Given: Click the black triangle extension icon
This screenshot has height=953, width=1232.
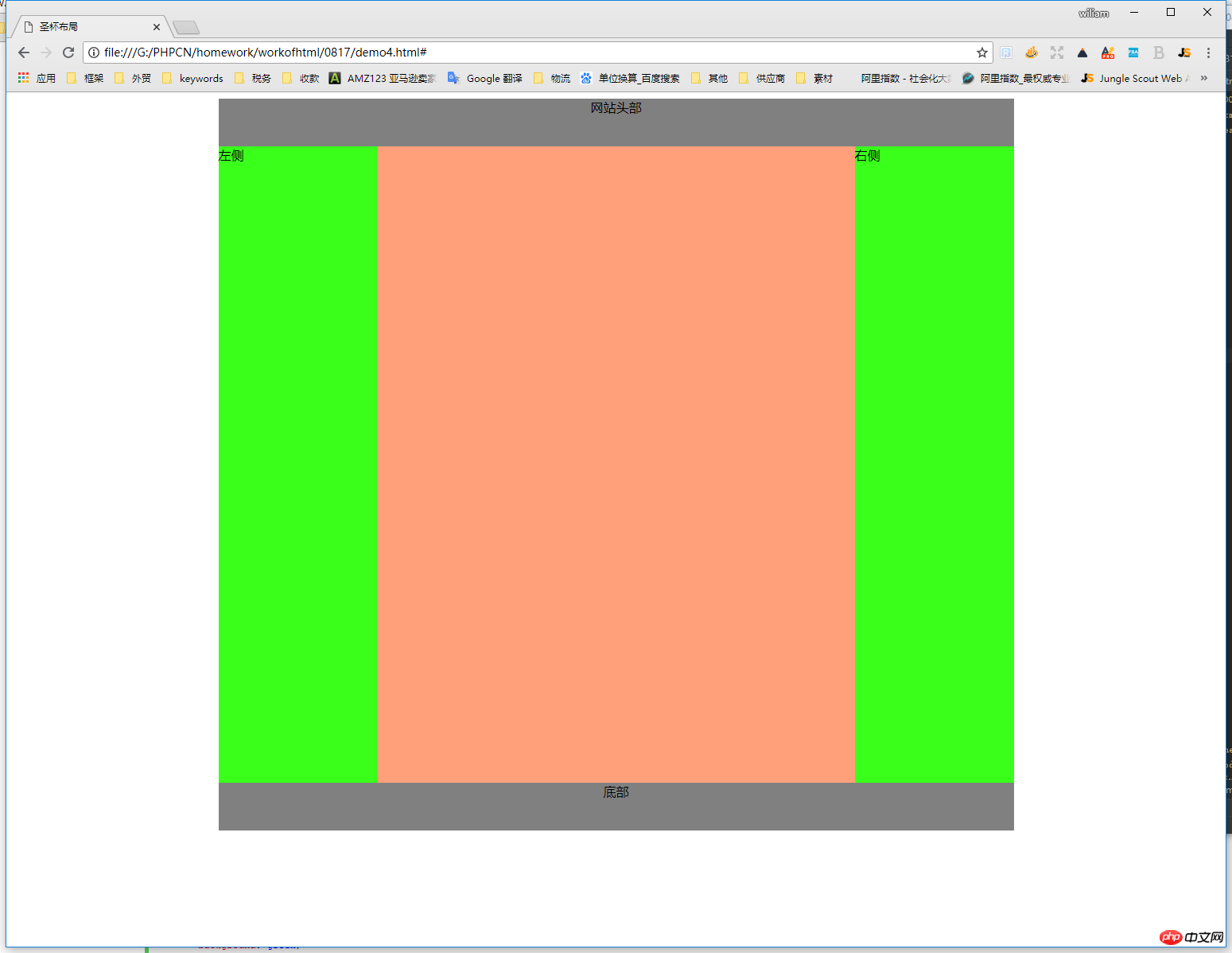Looking at the screenshot, I should pos(1082,53).
